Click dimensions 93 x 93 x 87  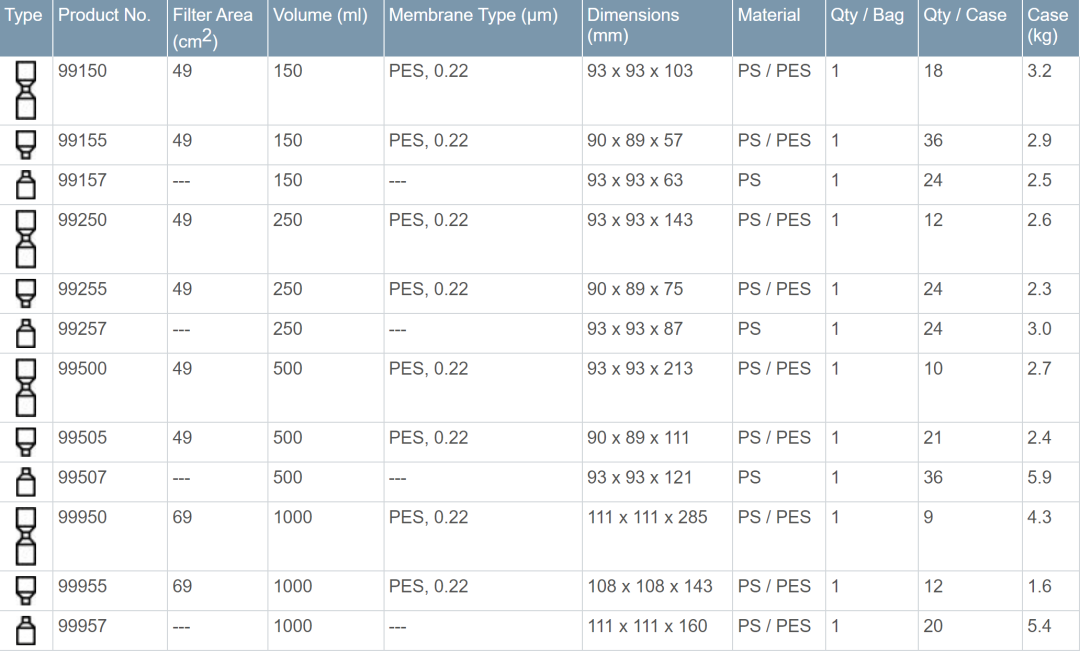coord(635,329)
